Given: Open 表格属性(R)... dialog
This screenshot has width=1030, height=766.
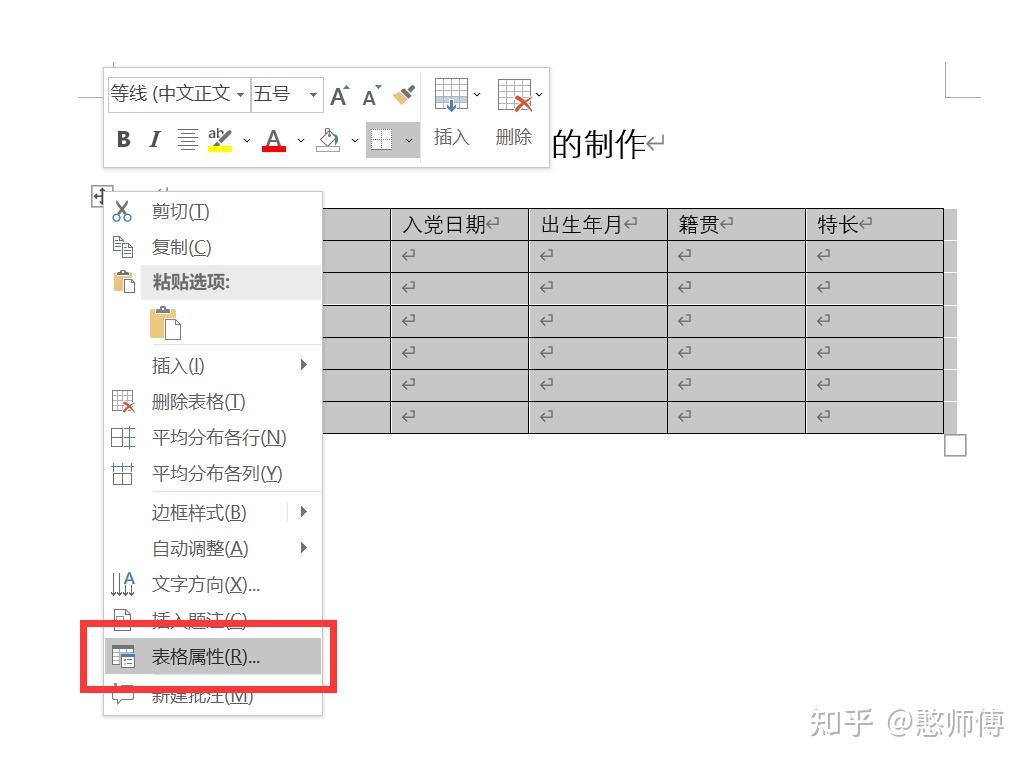Looking at the screenshot, I should click(213, 656).
